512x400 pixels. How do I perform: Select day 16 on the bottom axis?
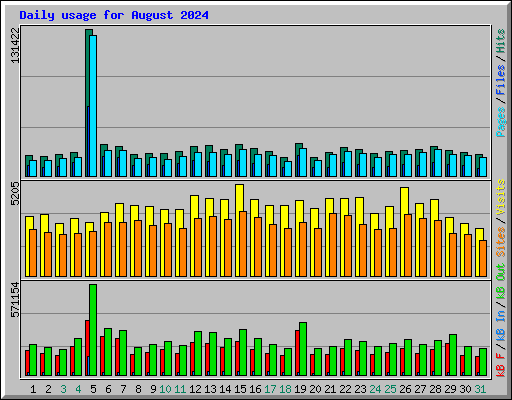(x=255, y=389)
